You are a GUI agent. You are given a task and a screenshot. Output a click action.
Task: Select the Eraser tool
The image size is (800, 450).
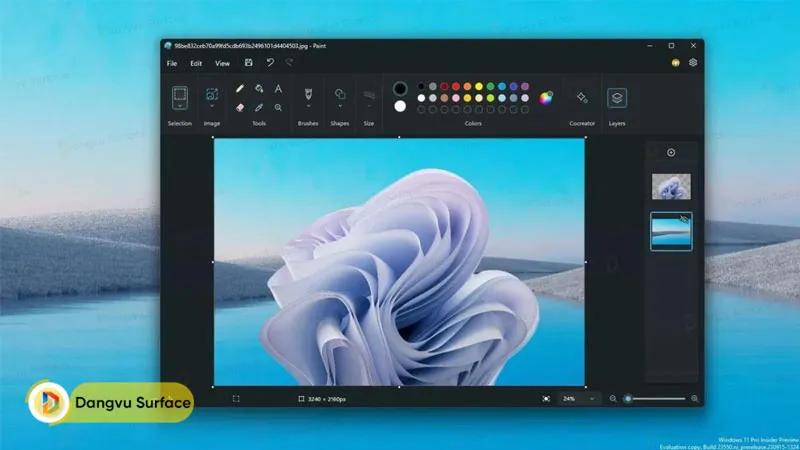click(x=240, y=108)
